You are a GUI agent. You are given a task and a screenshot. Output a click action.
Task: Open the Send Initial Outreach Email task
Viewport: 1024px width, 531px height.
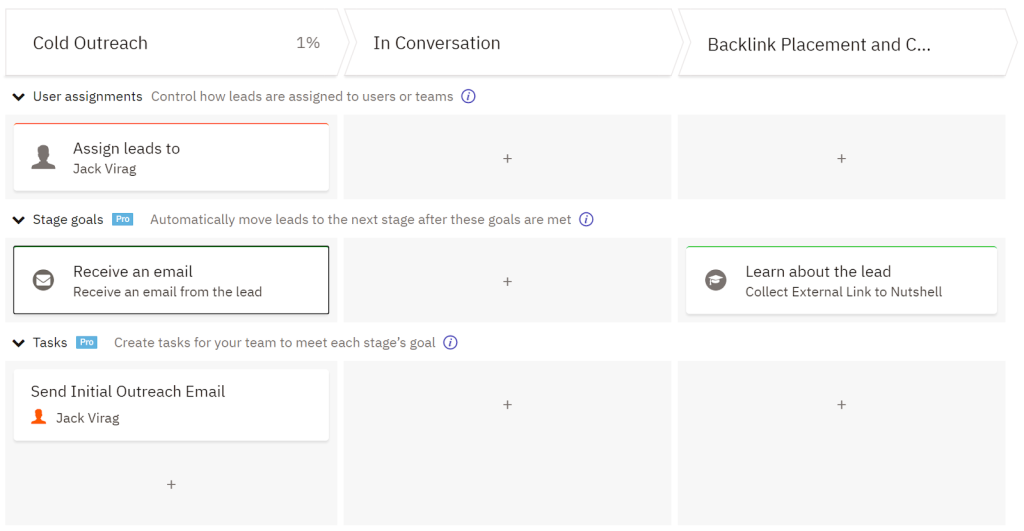pyautogui.click(x=171, y=405)
